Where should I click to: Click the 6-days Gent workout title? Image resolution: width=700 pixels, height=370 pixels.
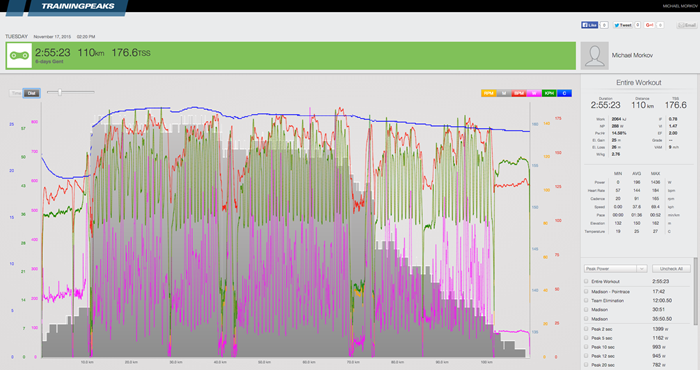[49, 62]
